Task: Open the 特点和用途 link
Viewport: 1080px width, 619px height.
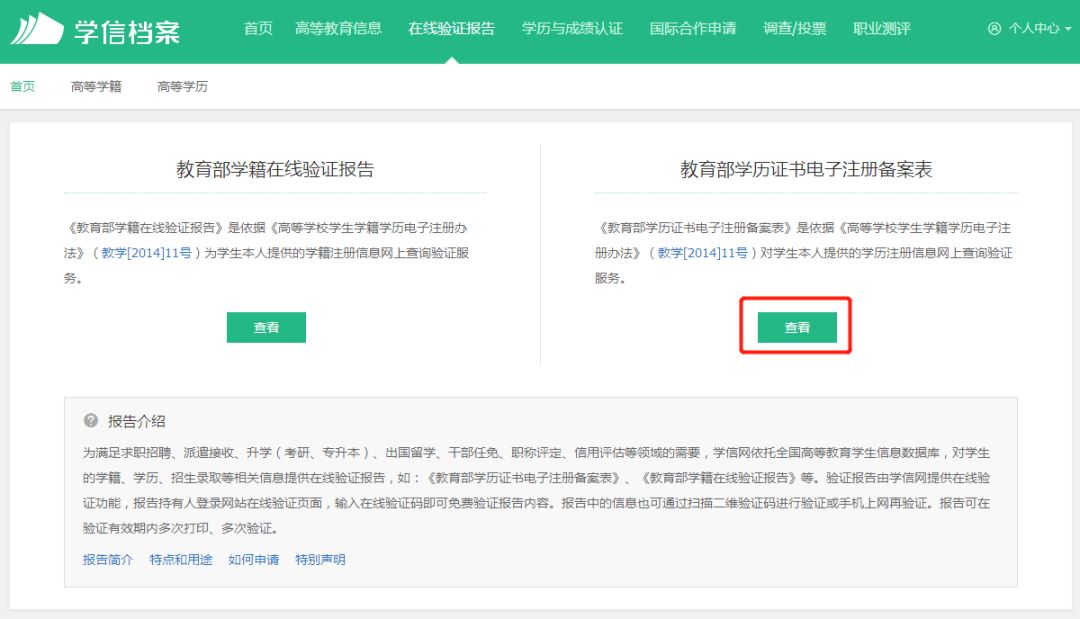Action: pos(181,560)
